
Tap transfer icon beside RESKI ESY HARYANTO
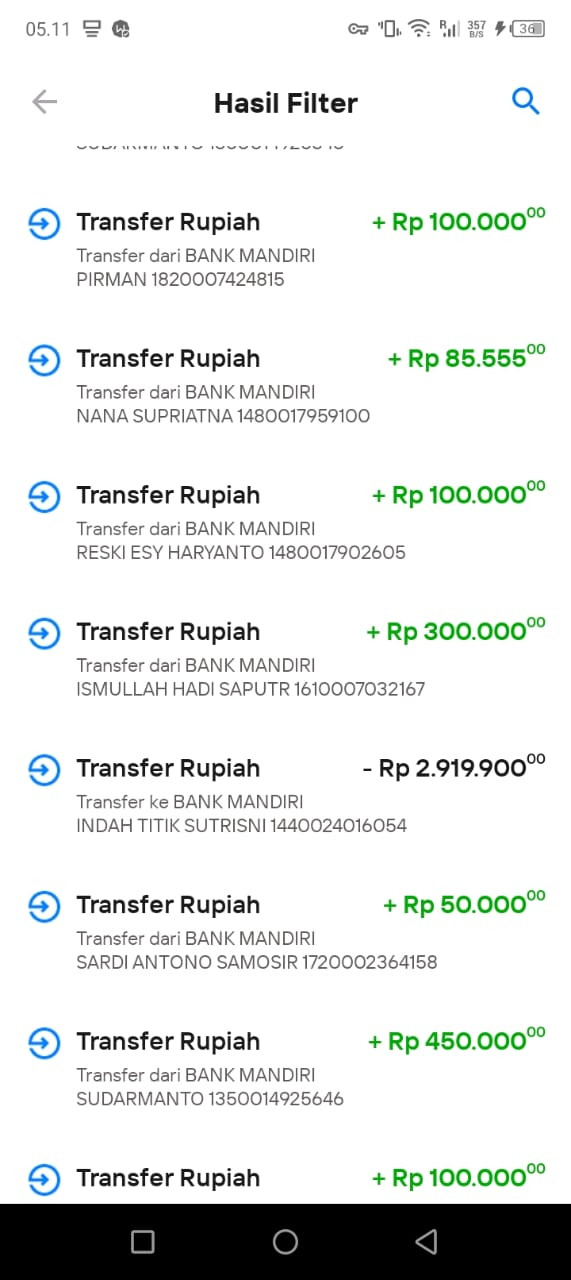(44, 496)
